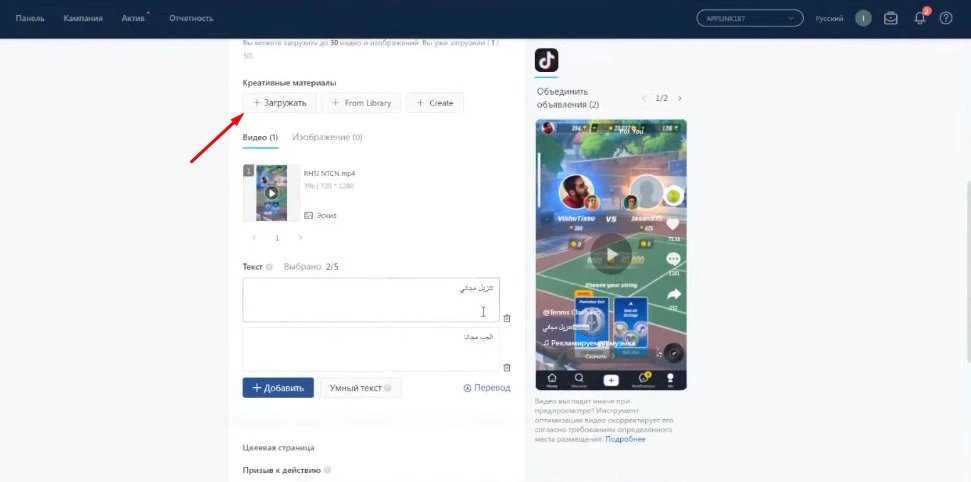971x482 pixels.
Task: Select the TikTok placement icon
Action: tap(546, 61)
